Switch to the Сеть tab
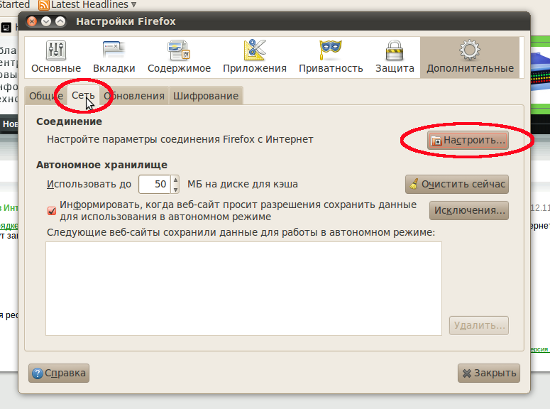 83,95
